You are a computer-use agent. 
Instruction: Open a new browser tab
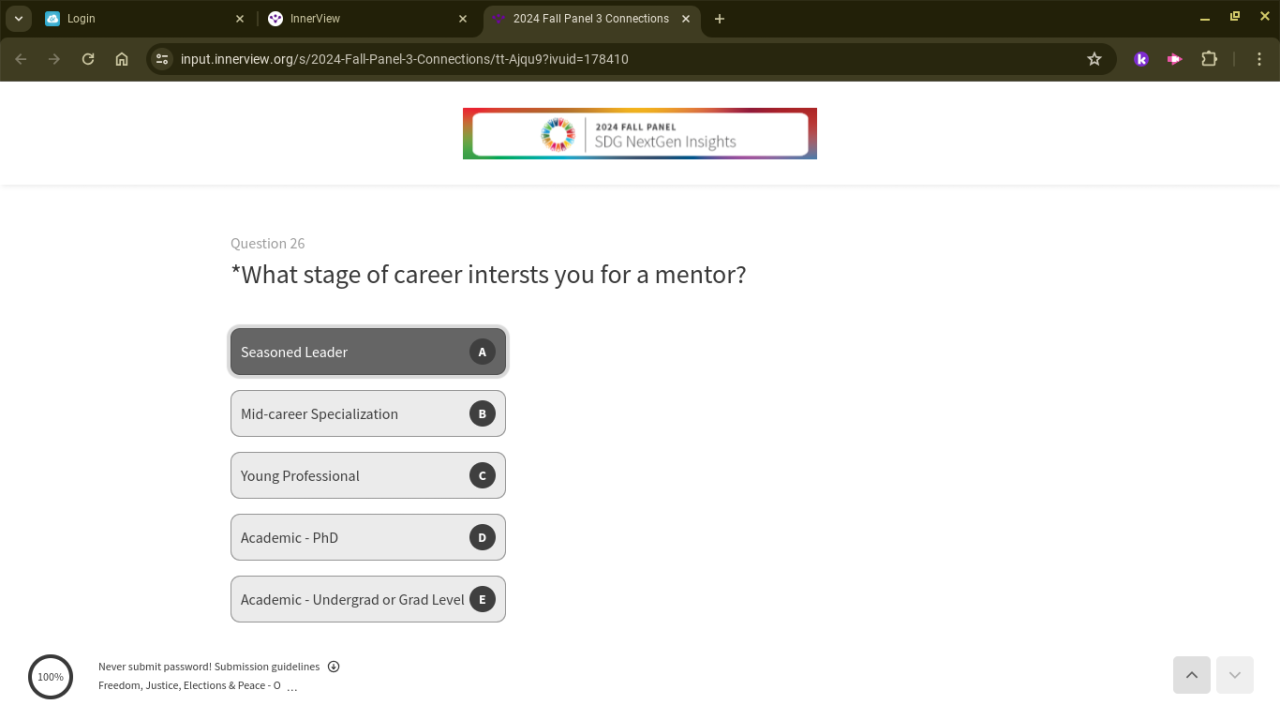click(719, 19)
